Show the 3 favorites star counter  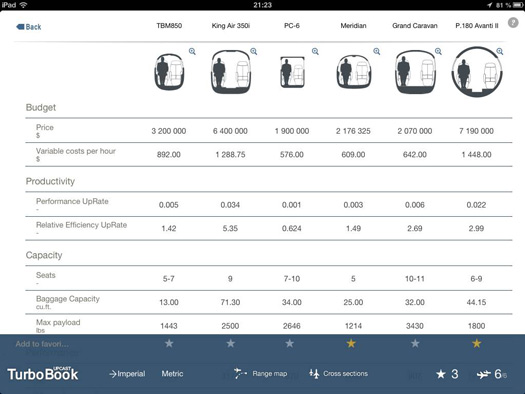(x=447, y=374)
